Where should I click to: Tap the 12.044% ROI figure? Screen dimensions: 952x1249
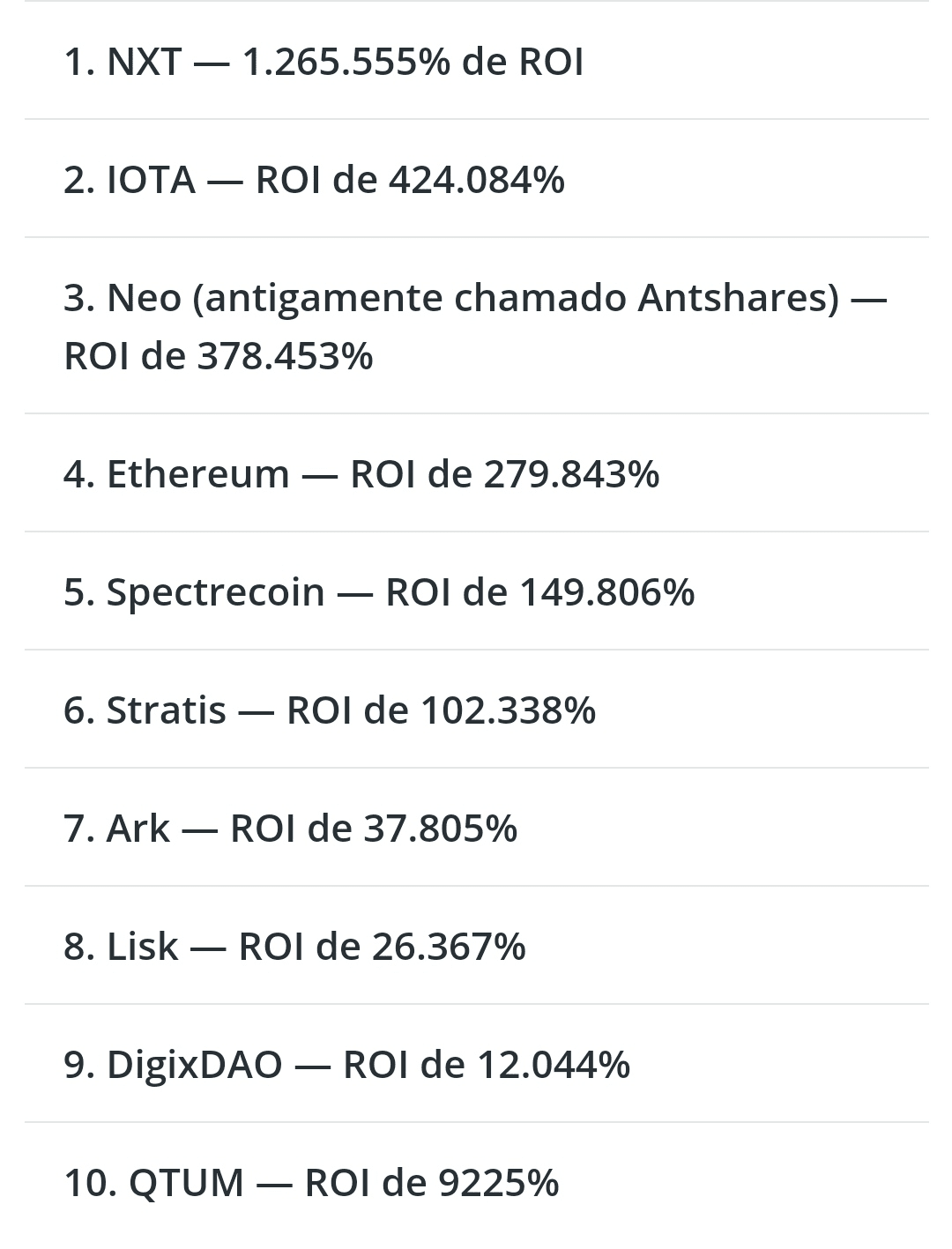tap(553, 1065)
